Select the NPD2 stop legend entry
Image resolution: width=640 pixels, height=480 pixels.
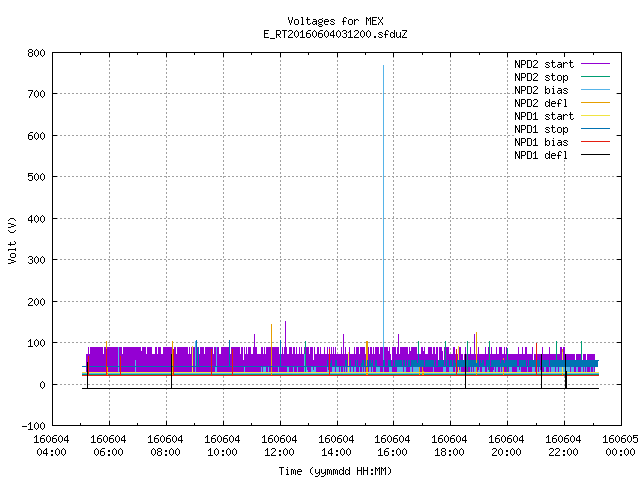click(541, 77)
